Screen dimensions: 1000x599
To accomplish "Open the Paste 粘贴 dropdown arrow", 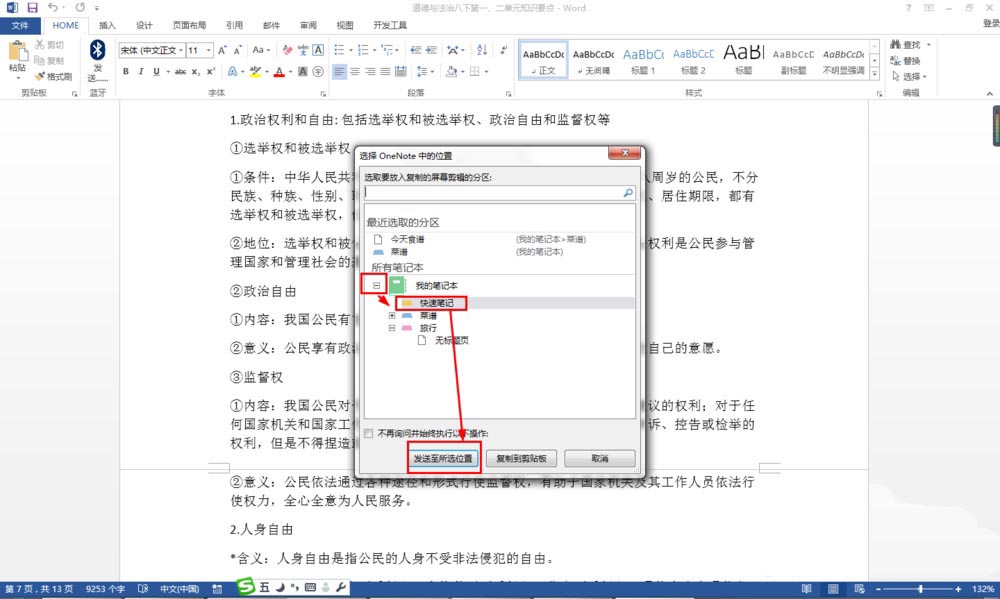I will [18, 78].
